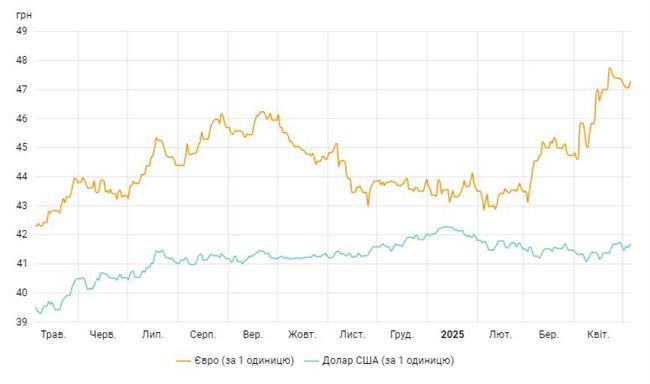Viewport: 650px width, 384px height.
Task: Select the Груд. month label
Action: click(402, 334)
